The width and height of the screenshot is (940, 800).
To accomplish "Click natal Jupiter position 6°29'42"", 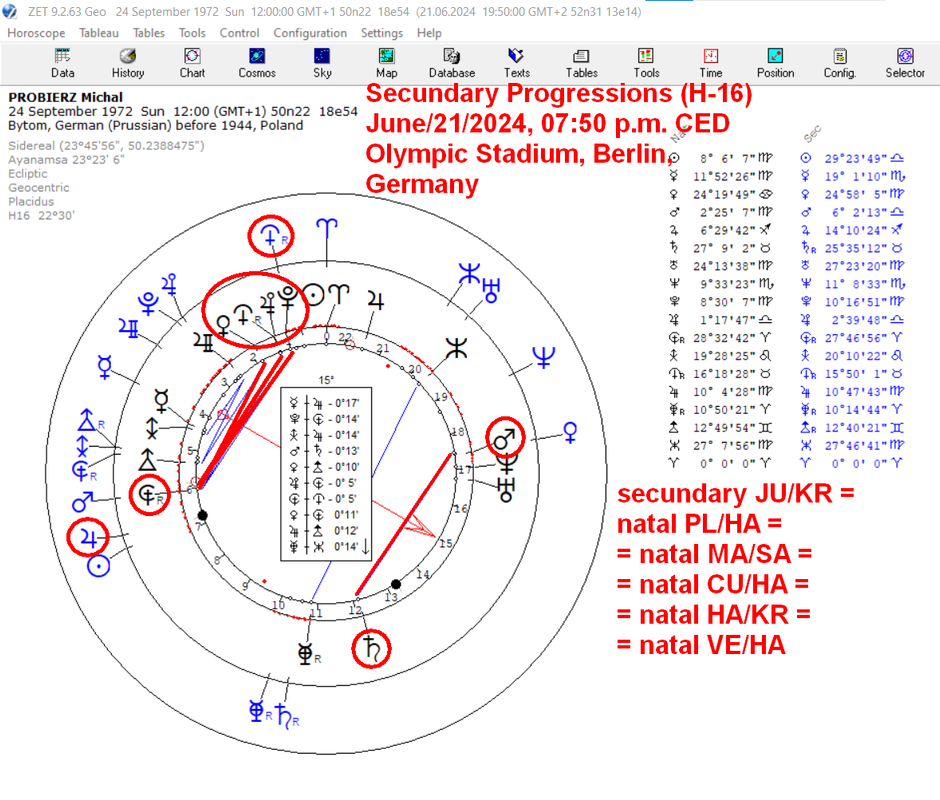I will pyautogui.click(x=726, y=230).
